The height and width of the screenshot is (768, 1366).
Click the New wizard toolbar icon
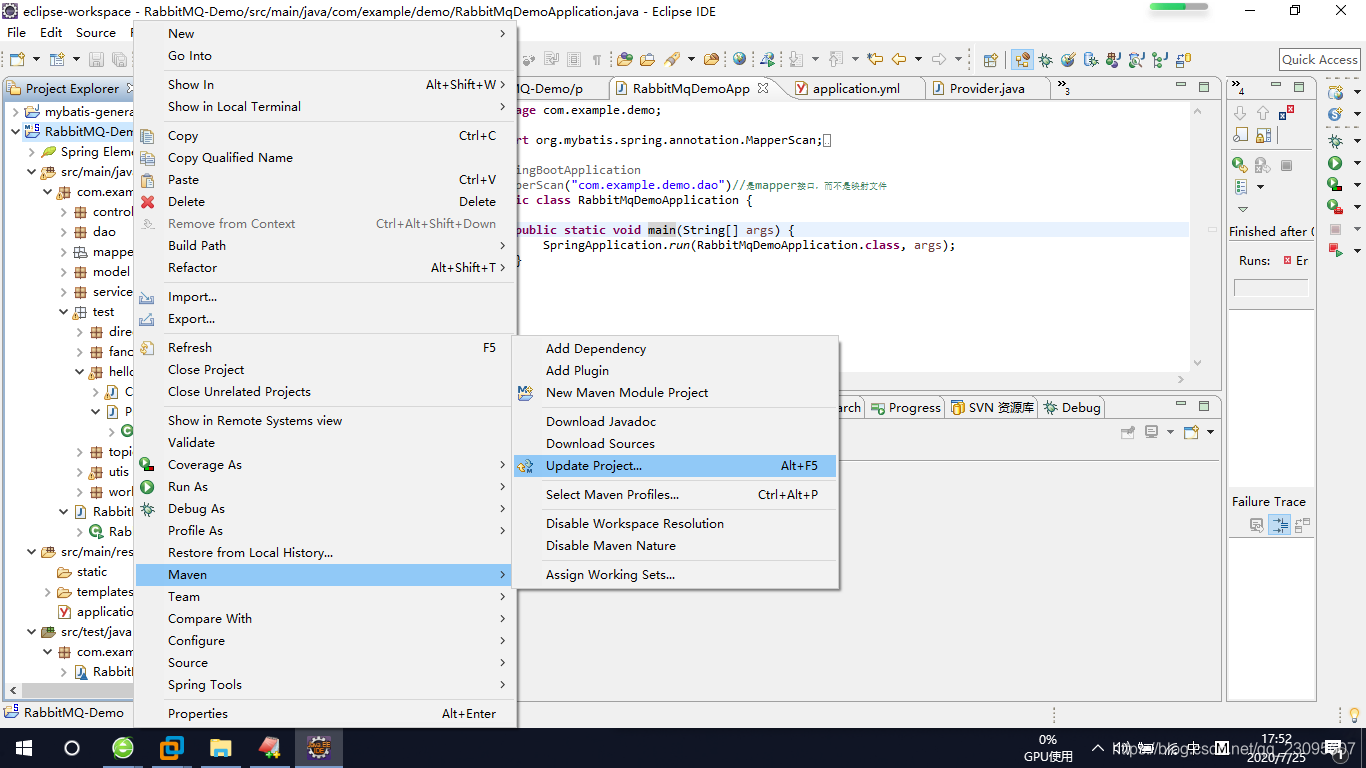tap(17, 59)
